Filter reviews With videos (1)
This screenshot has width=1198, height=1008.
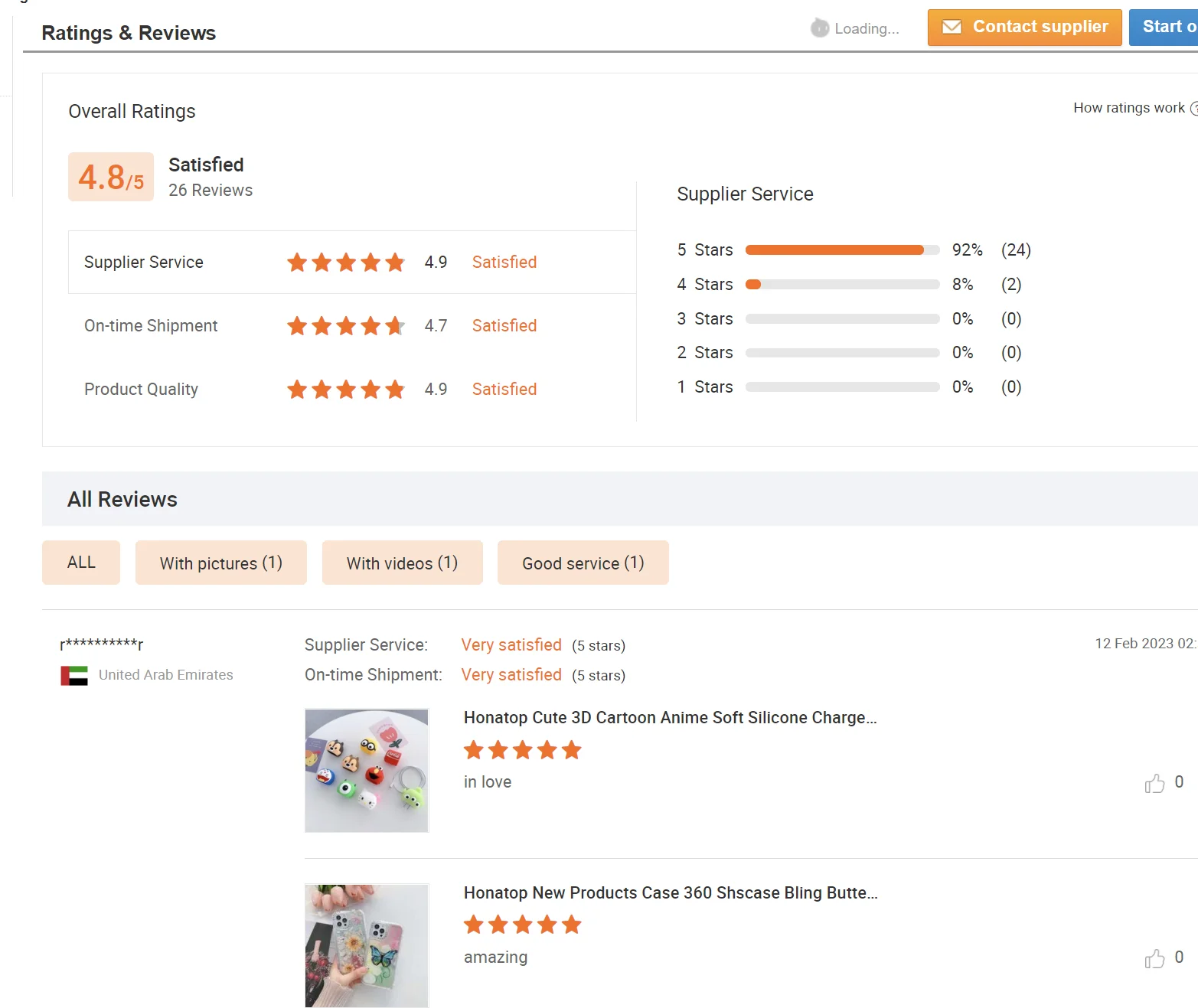point(403,563)
